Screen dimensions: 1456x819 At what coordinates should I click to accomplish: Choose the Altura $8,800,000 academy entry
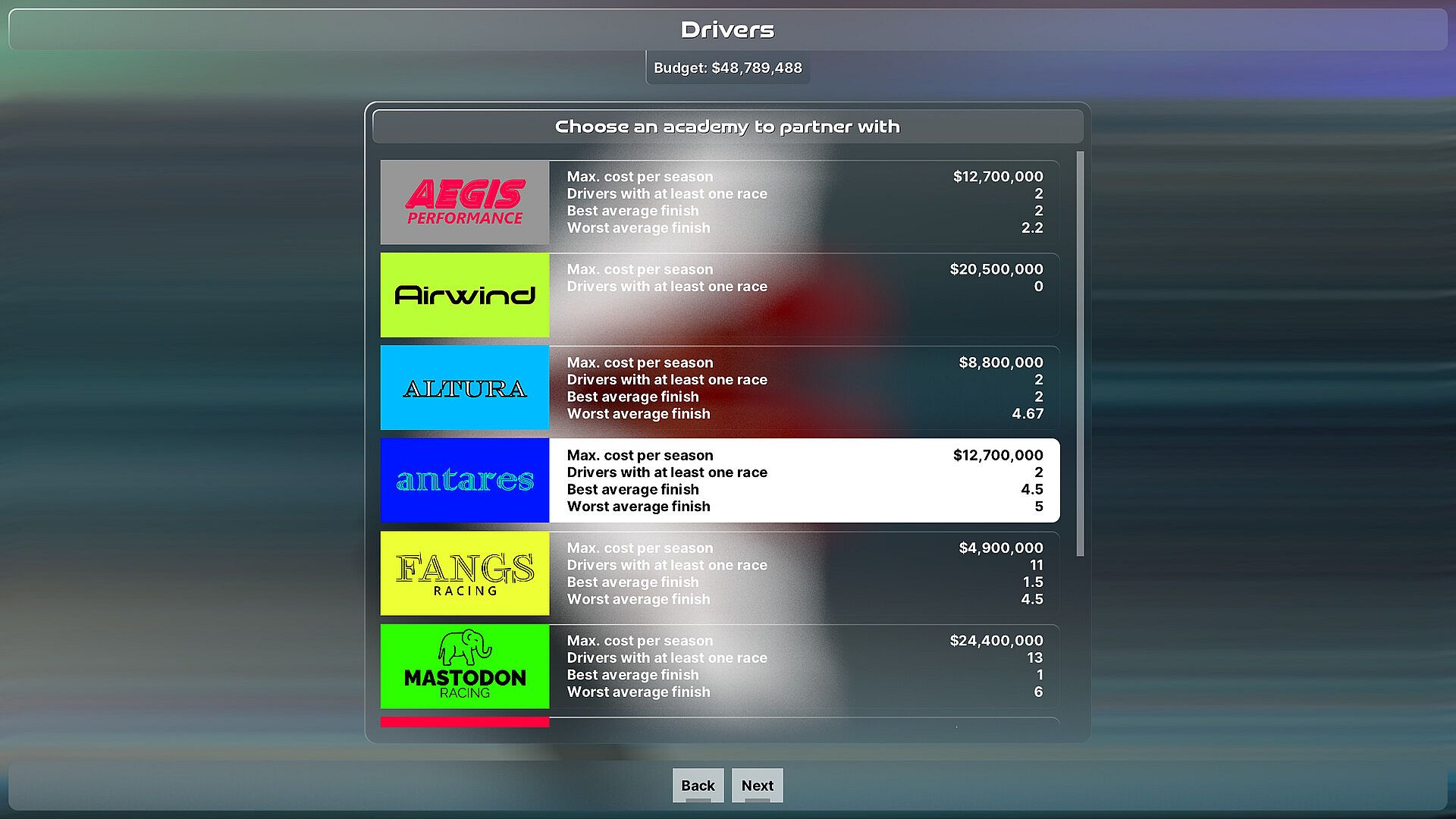(x=804, y=388)
